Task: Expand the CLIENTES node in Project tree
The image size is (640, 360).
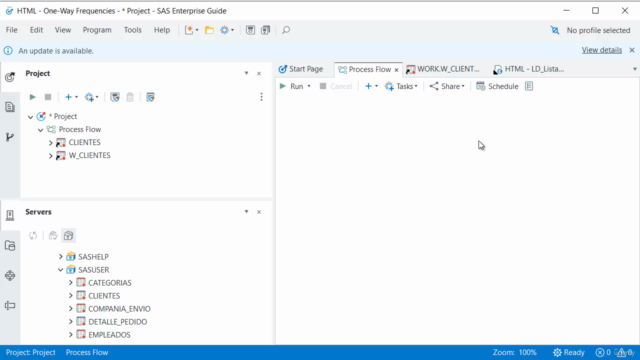Action: [x=51, y=143]
